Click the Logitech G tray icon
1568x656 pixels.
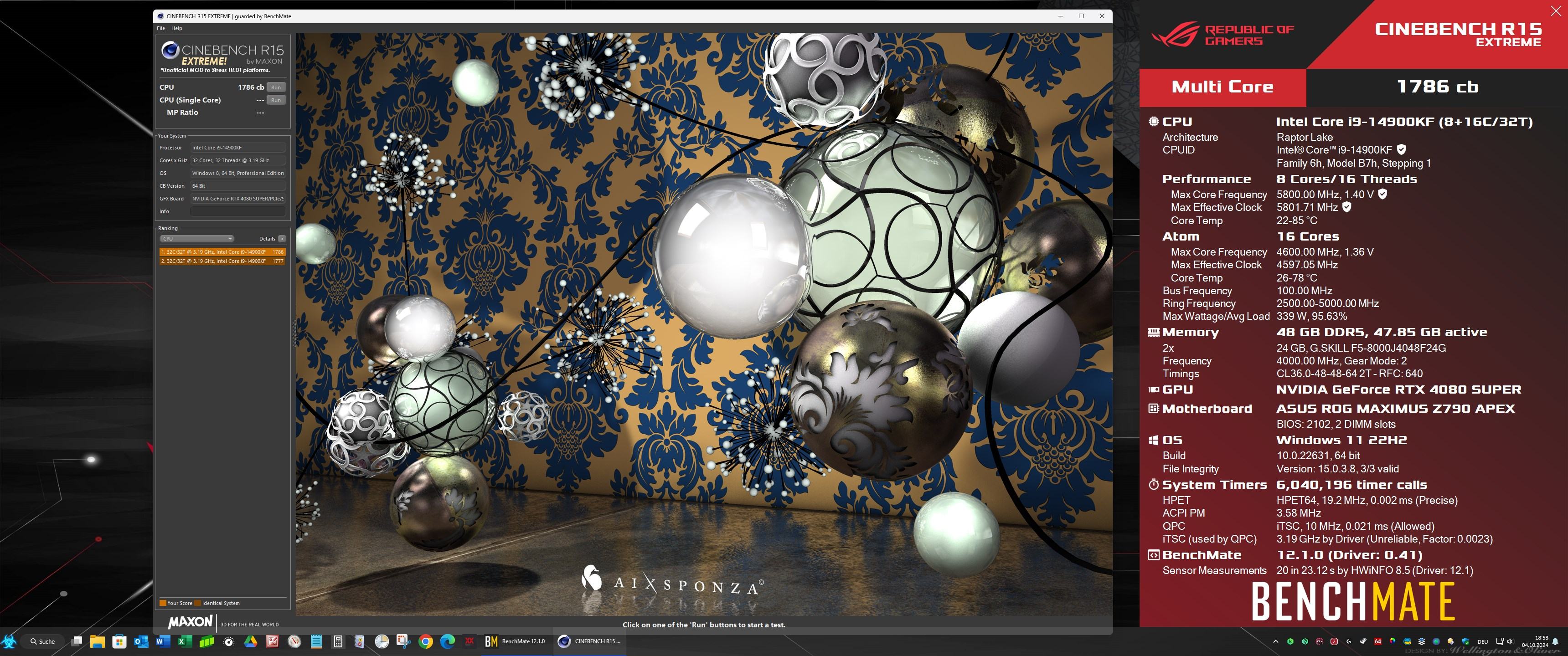point(1349,641)
